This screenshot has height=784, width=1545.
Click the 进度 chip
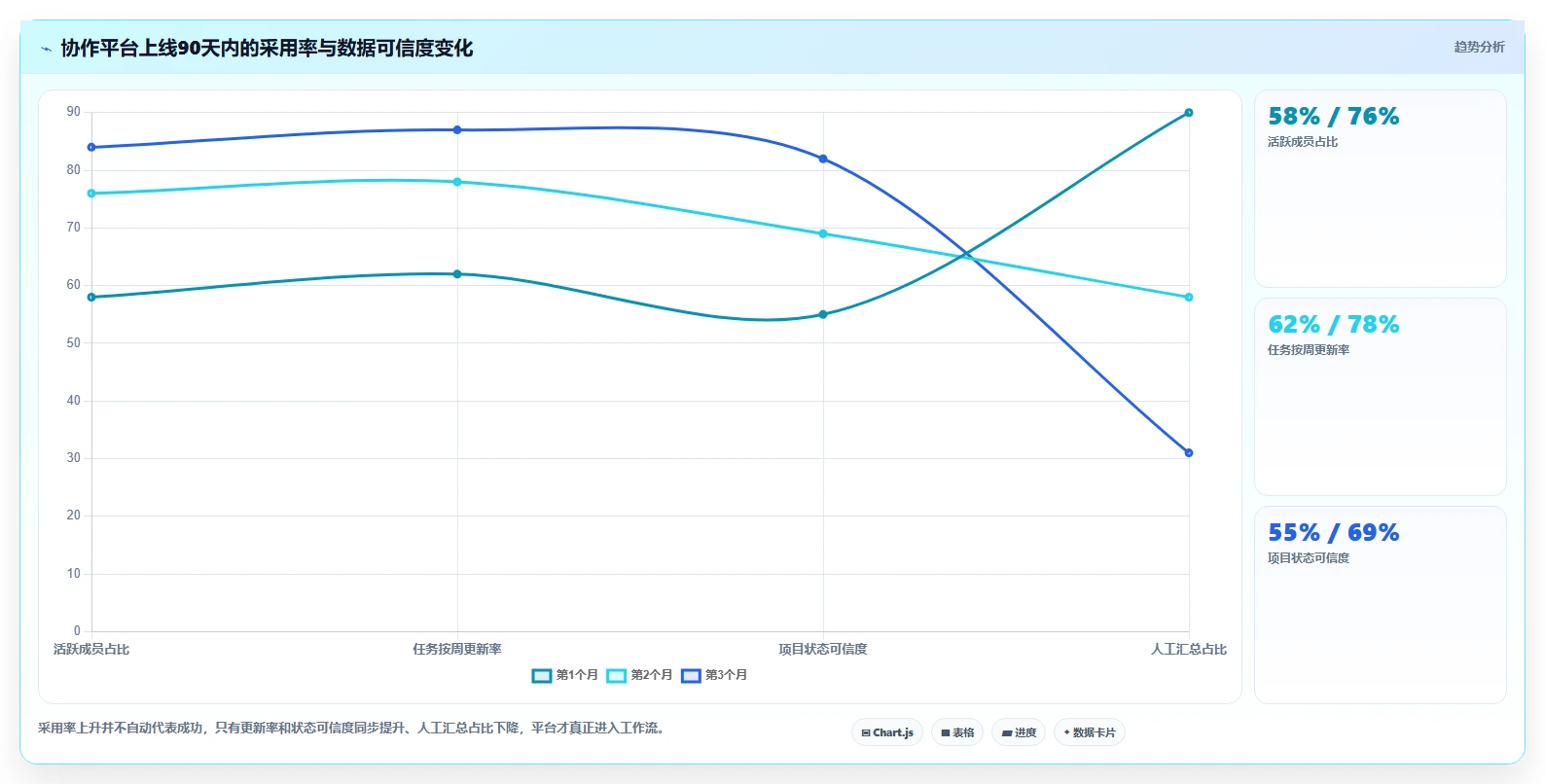click(x=1019, y=732)
